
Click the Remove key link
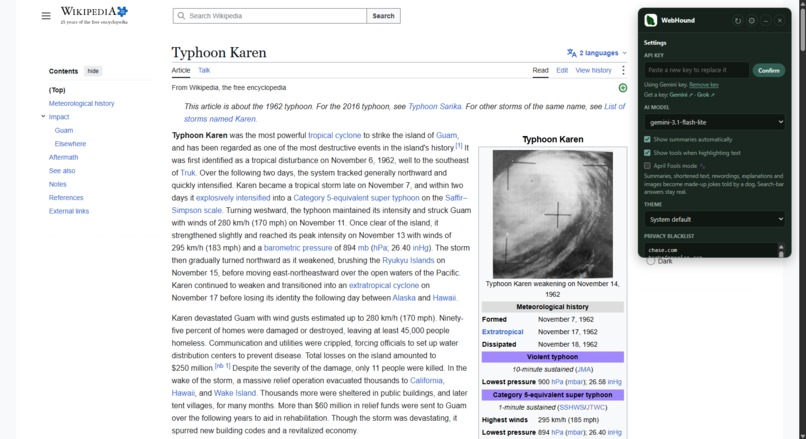click(x=704, y=85)
